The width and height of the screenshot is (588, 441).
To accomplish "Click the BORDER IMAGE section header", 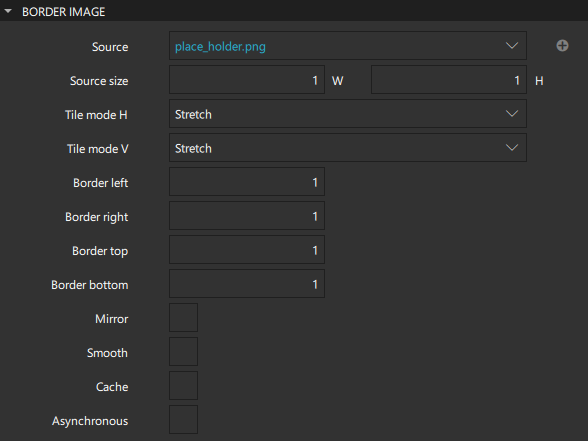I will [x=63, y=12].
